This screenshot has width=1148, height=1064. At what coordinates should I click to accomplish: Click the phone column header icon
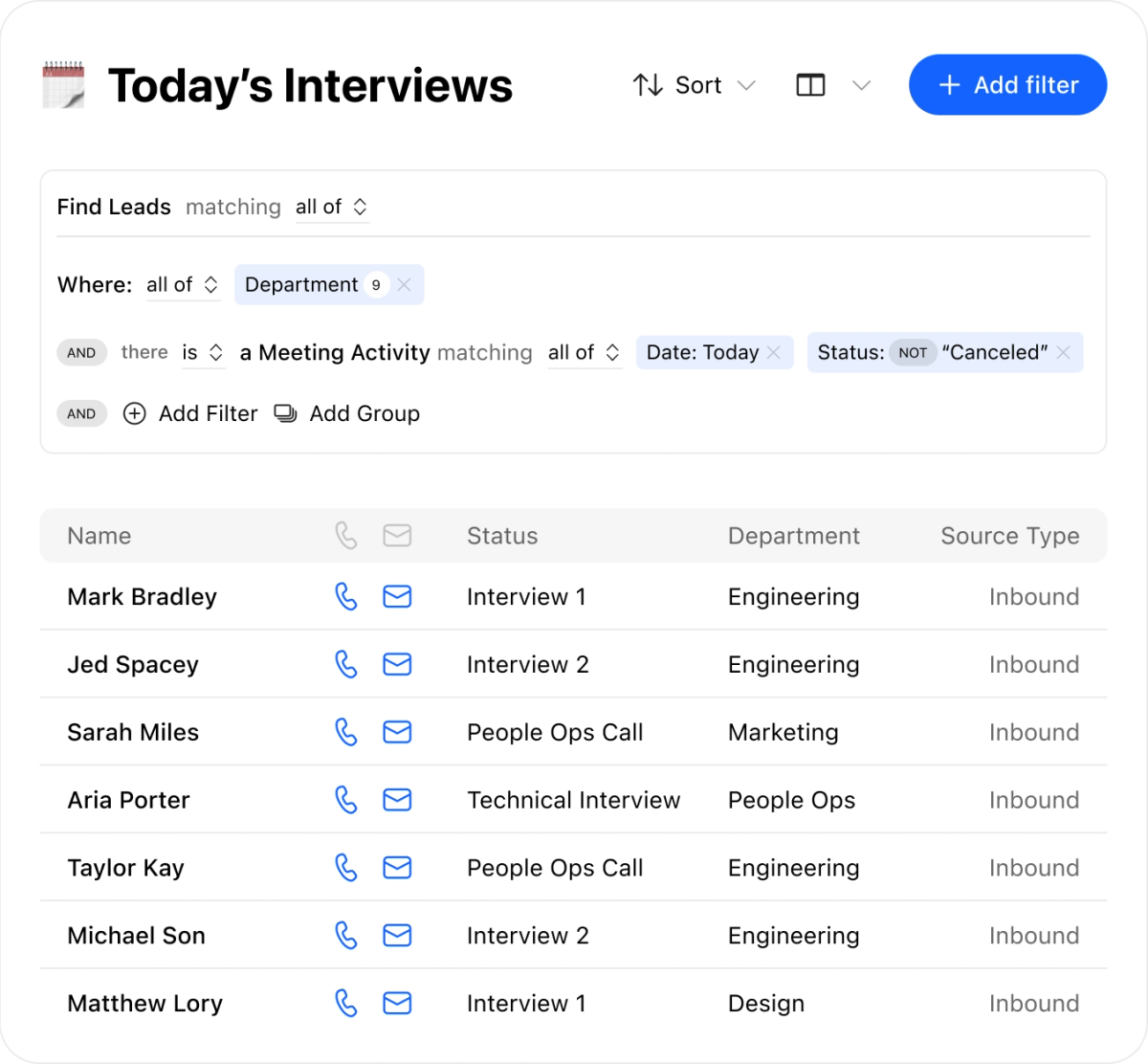(346, 536)
